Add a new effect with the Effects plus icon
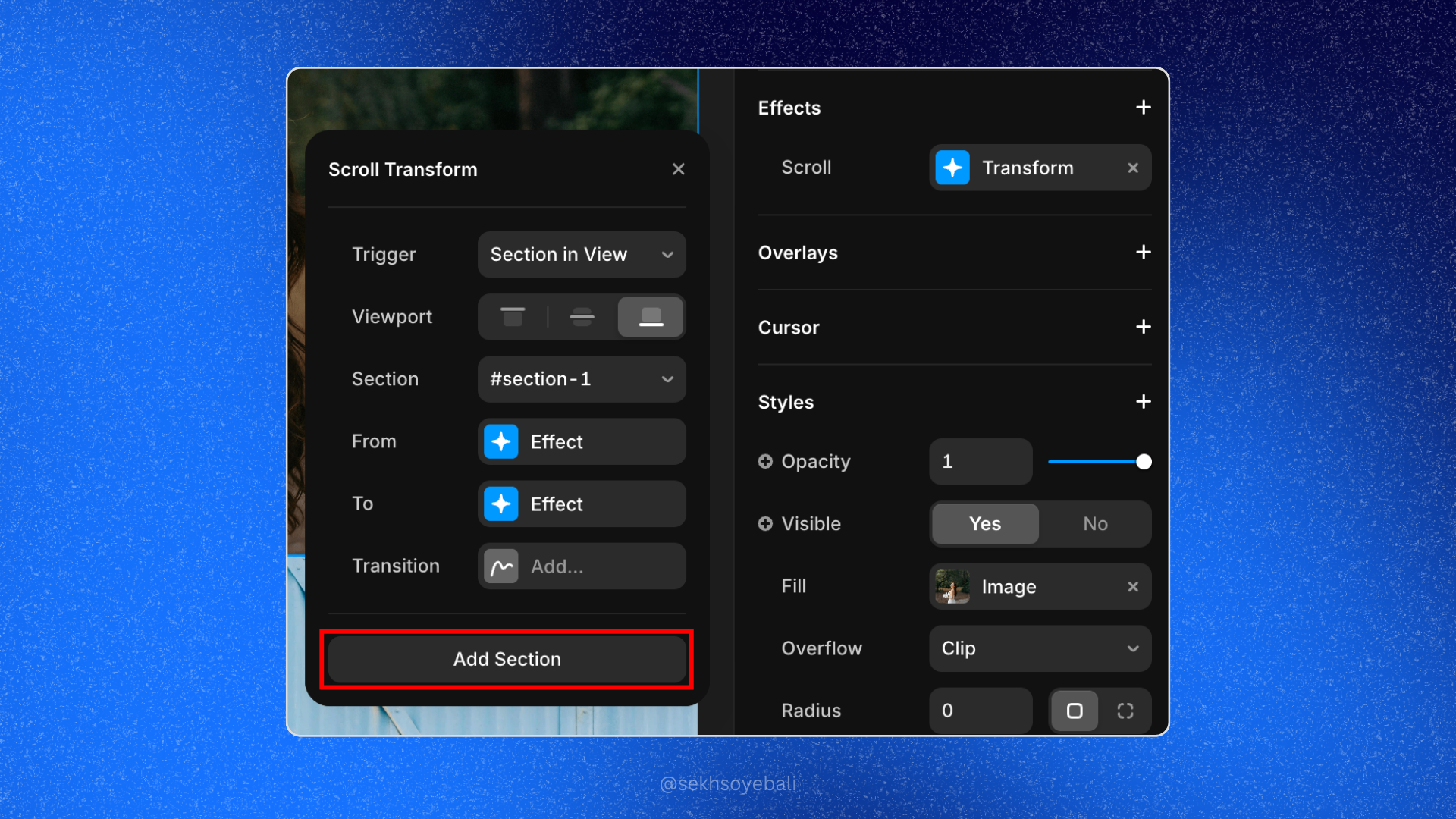The height and width of the screenshot is (819, 1456). point(1143,108)
